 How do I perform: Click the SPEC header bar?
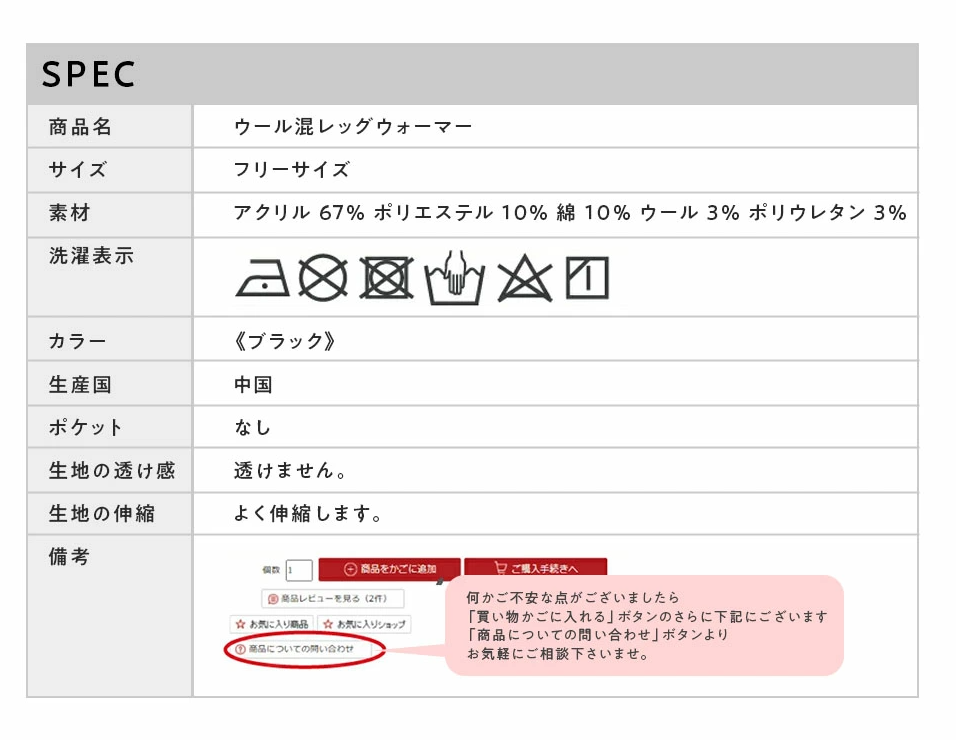(472, 75)
